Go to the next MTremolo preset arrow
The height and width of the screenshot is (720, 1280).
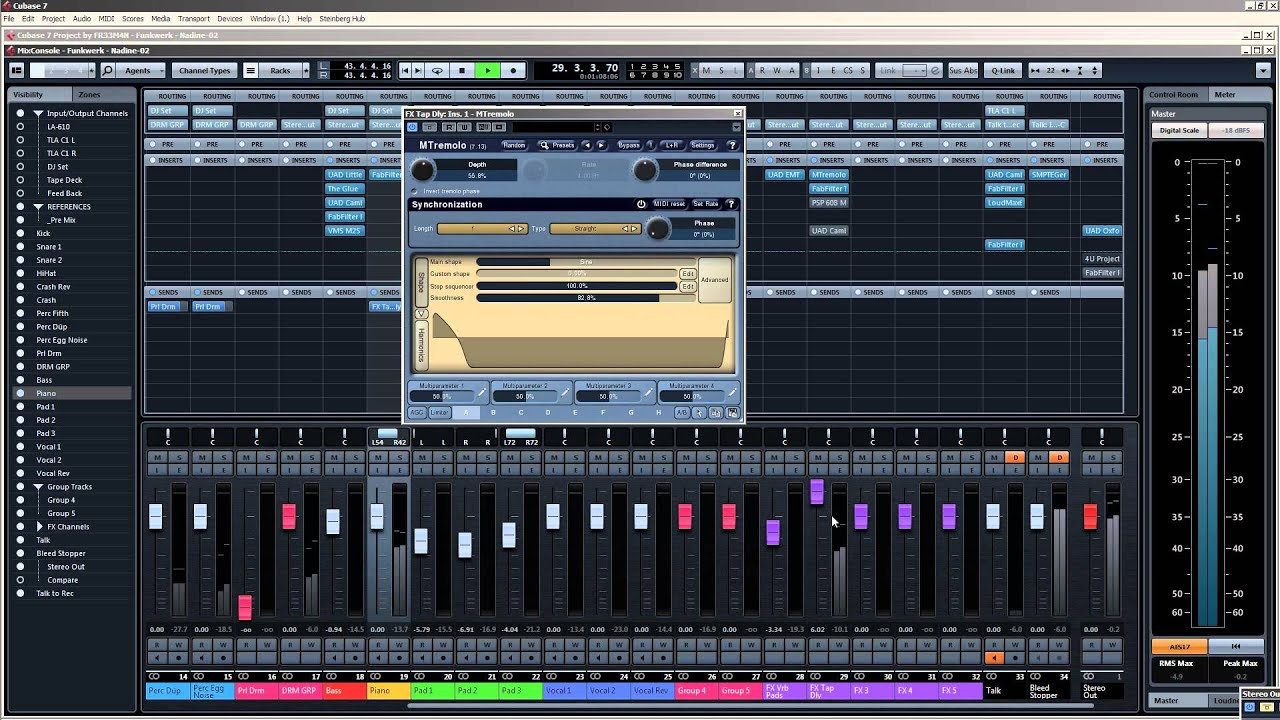[x=601, y=145]
